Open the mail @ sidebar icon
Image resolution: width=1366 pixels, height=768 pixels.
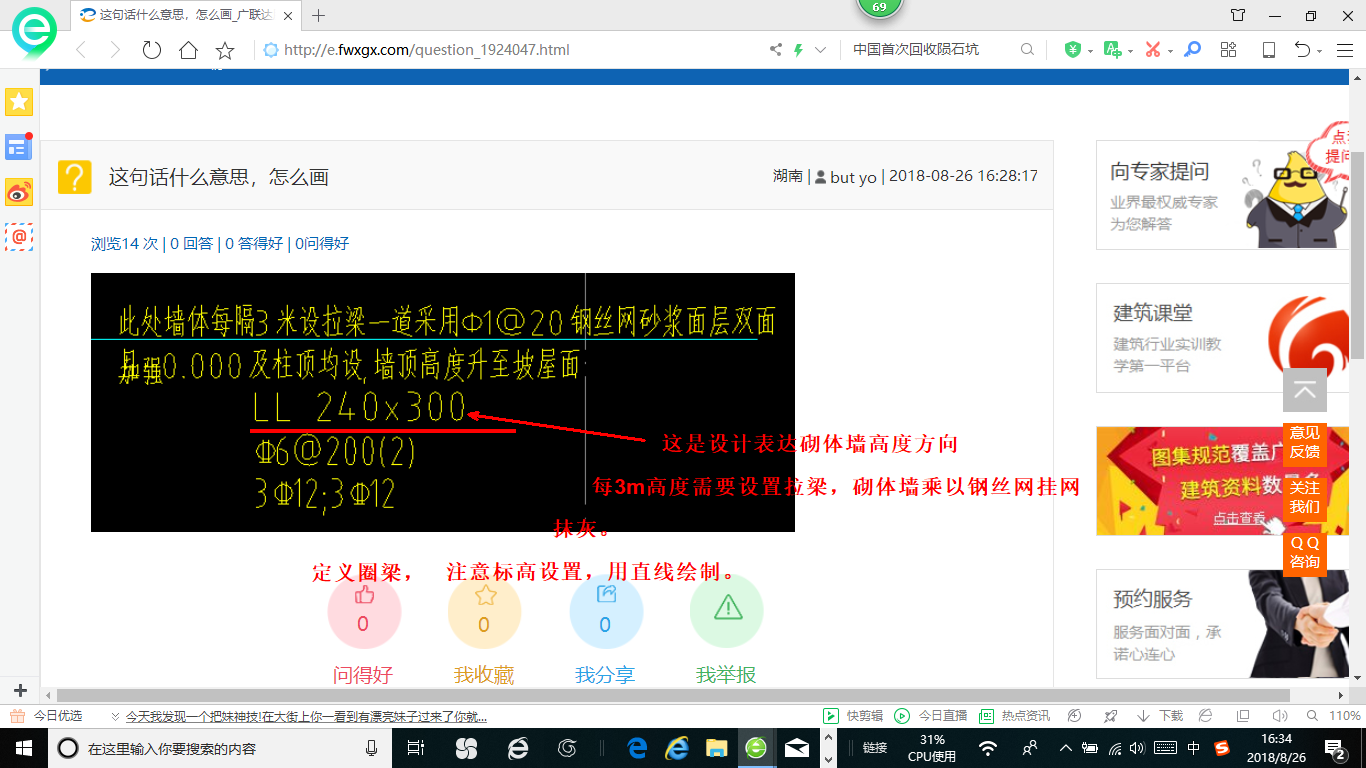coord(19,237)
